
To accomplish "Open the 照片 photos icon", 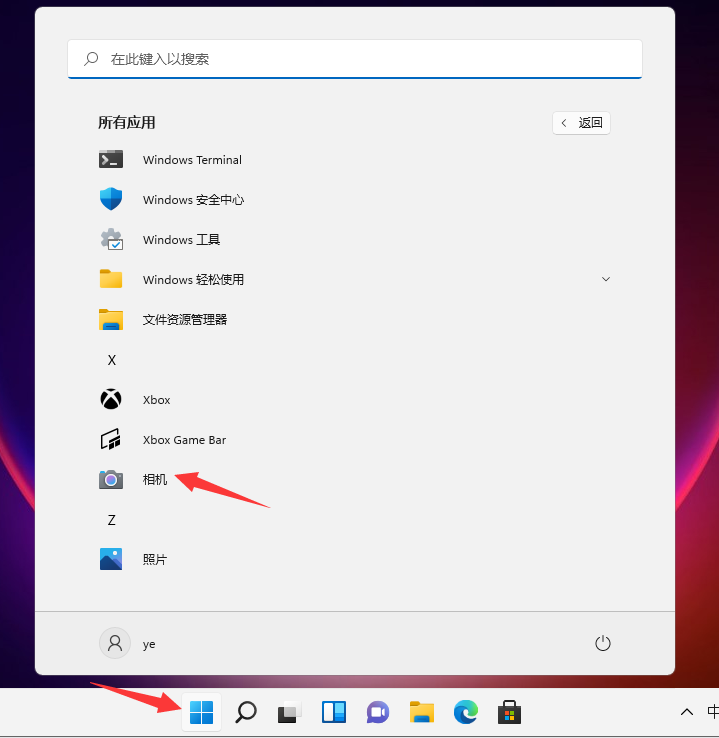I will click(111, 559).
